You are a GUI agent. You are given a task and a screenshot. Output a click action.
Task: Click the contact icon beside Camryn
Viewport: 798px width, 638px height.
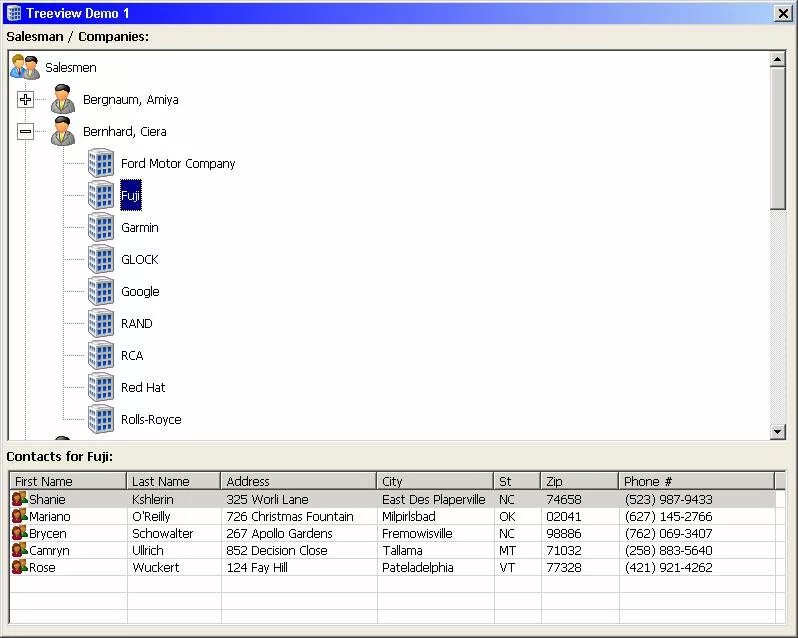coord(19,550)
